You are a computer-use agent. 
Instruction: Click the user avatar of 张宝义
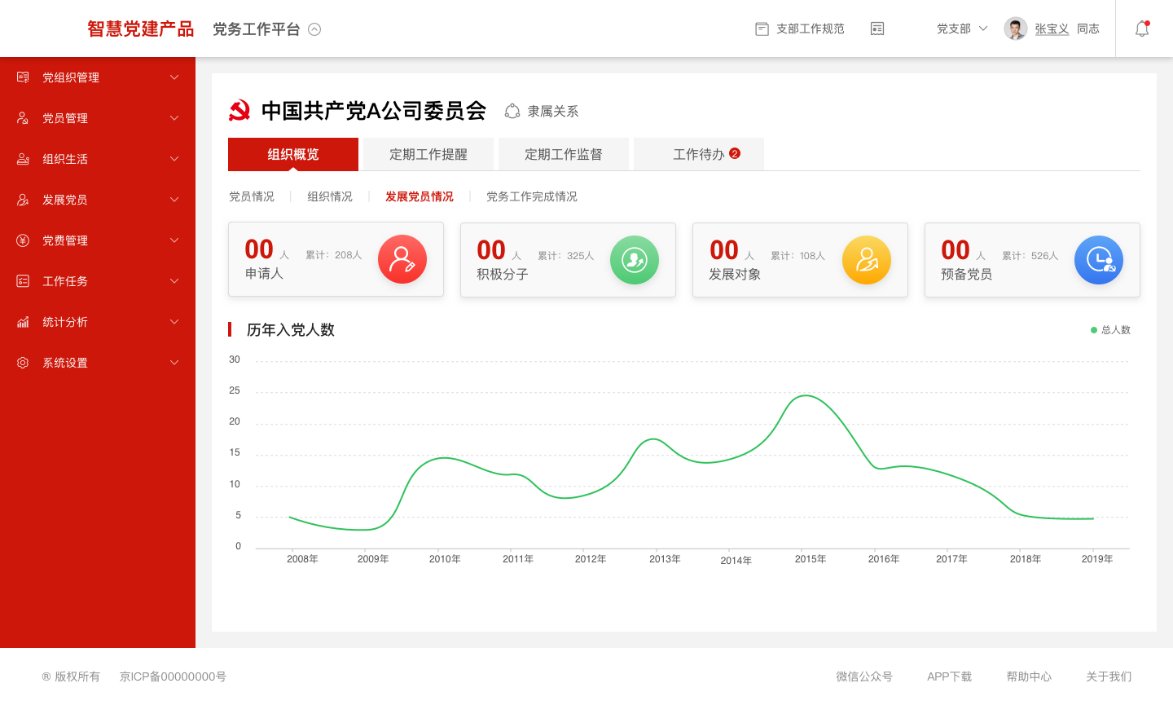pos(1015,28)
